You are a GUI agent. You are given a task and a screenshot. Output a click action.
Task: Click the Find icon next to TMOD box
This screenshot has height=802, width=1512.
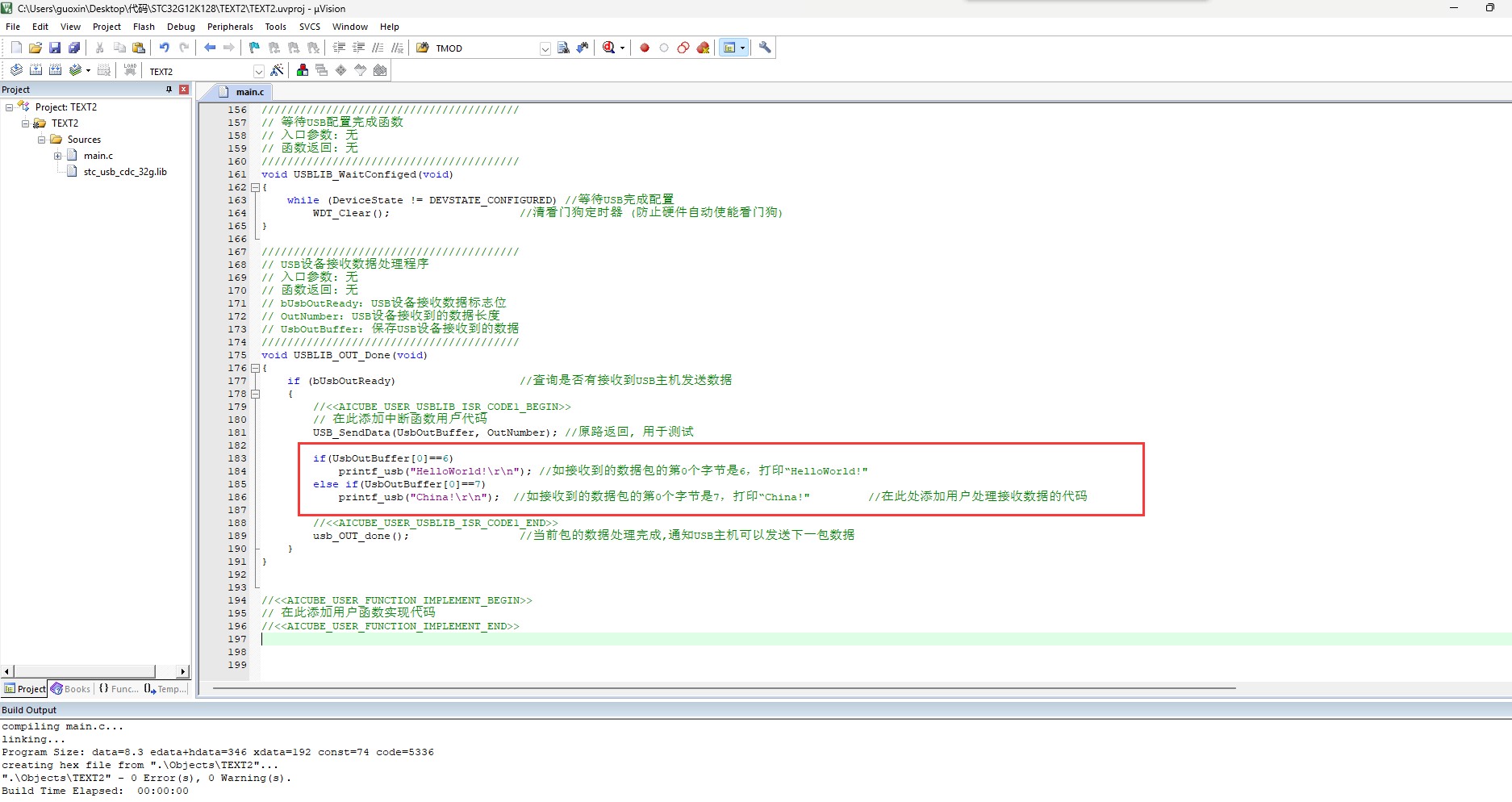coord(563,48)
